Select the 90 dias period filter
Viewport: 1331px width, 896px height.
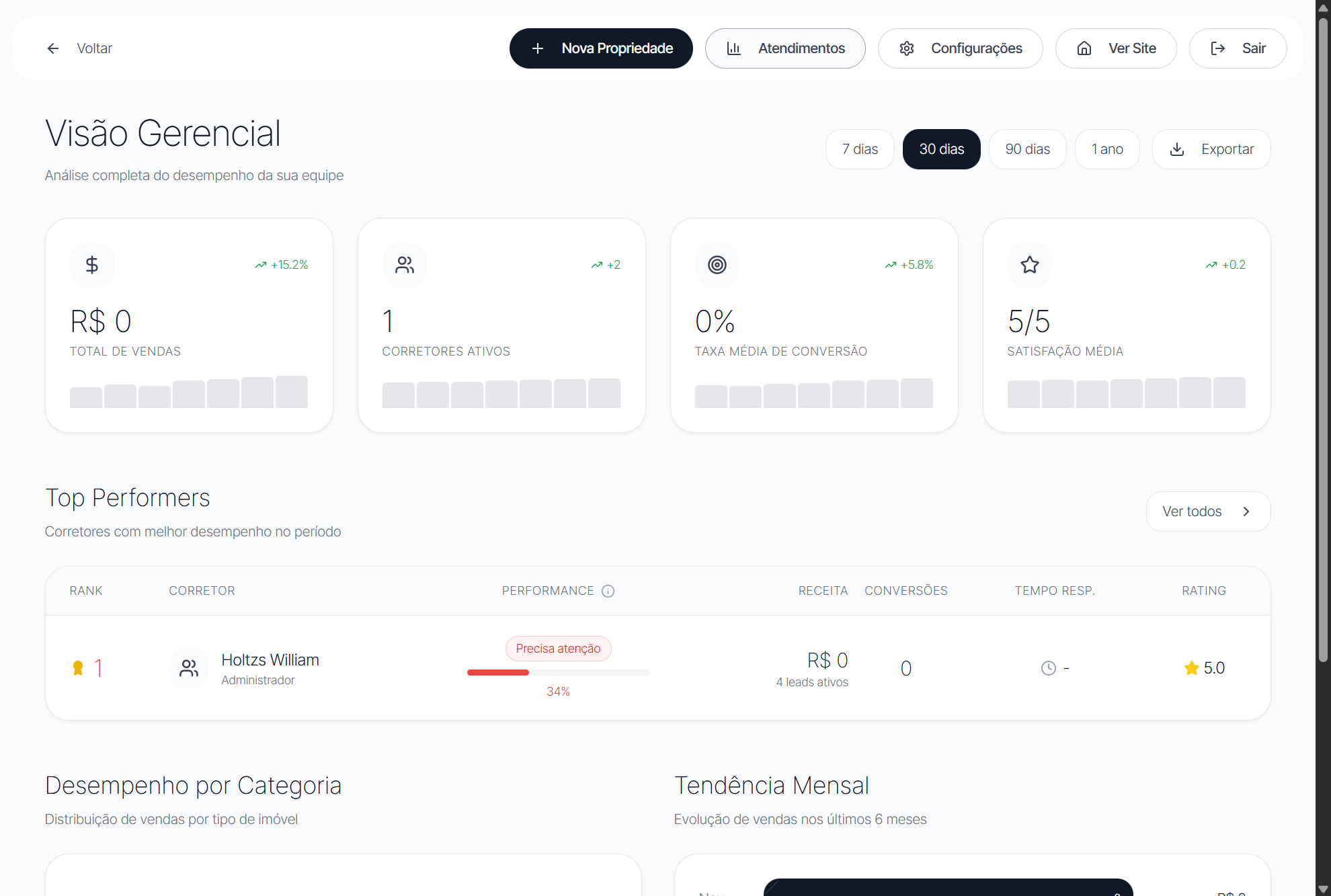(x=1027, y=149)
